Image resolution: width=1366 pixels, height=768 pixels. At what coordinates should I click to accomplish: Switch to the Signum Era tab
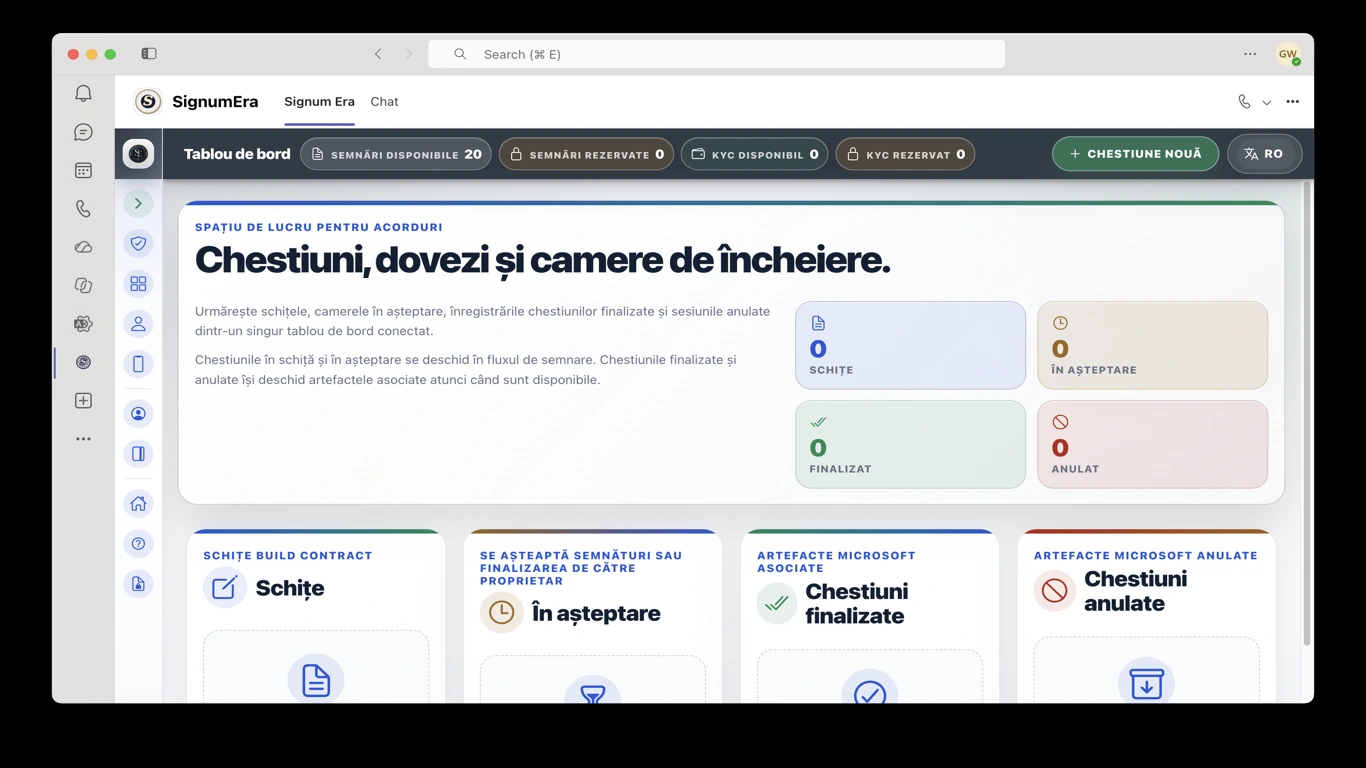coord(319,101)
